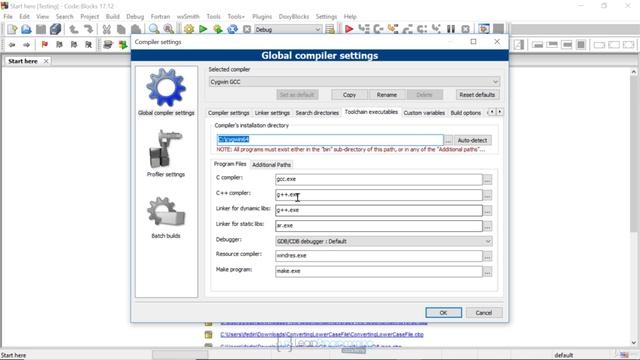Select Batch builds in dialog sidebar

pyautogui.click(x=166, y=218)
